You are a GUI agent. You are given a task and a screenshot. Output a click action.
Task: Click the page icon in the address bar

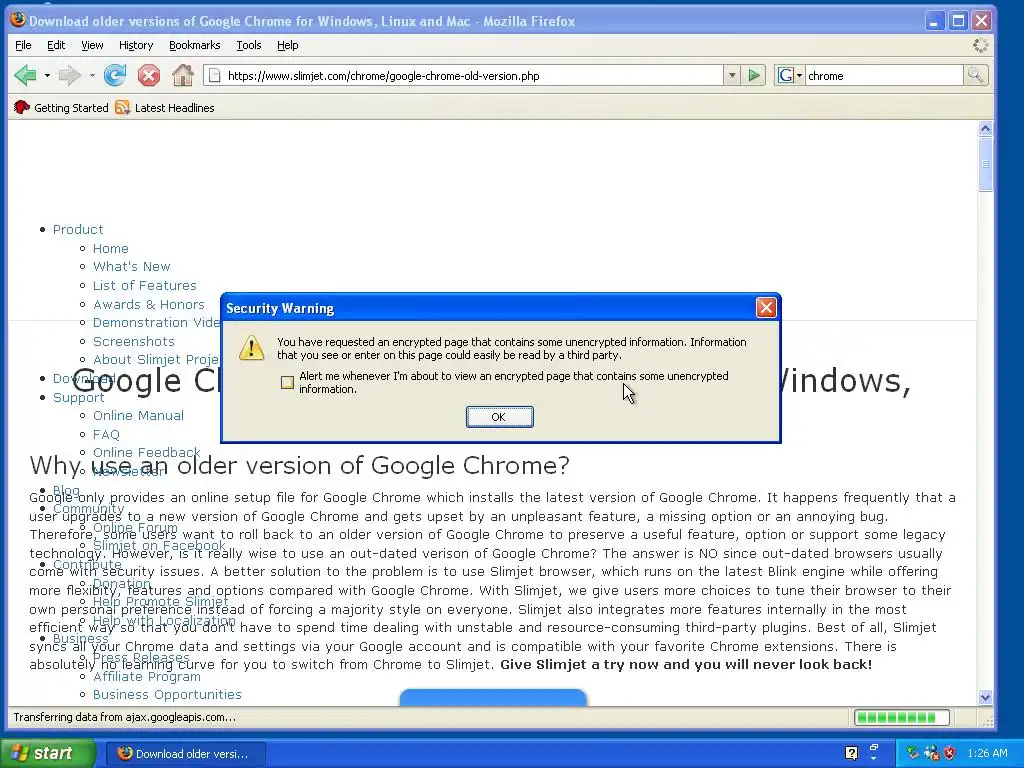214,76
